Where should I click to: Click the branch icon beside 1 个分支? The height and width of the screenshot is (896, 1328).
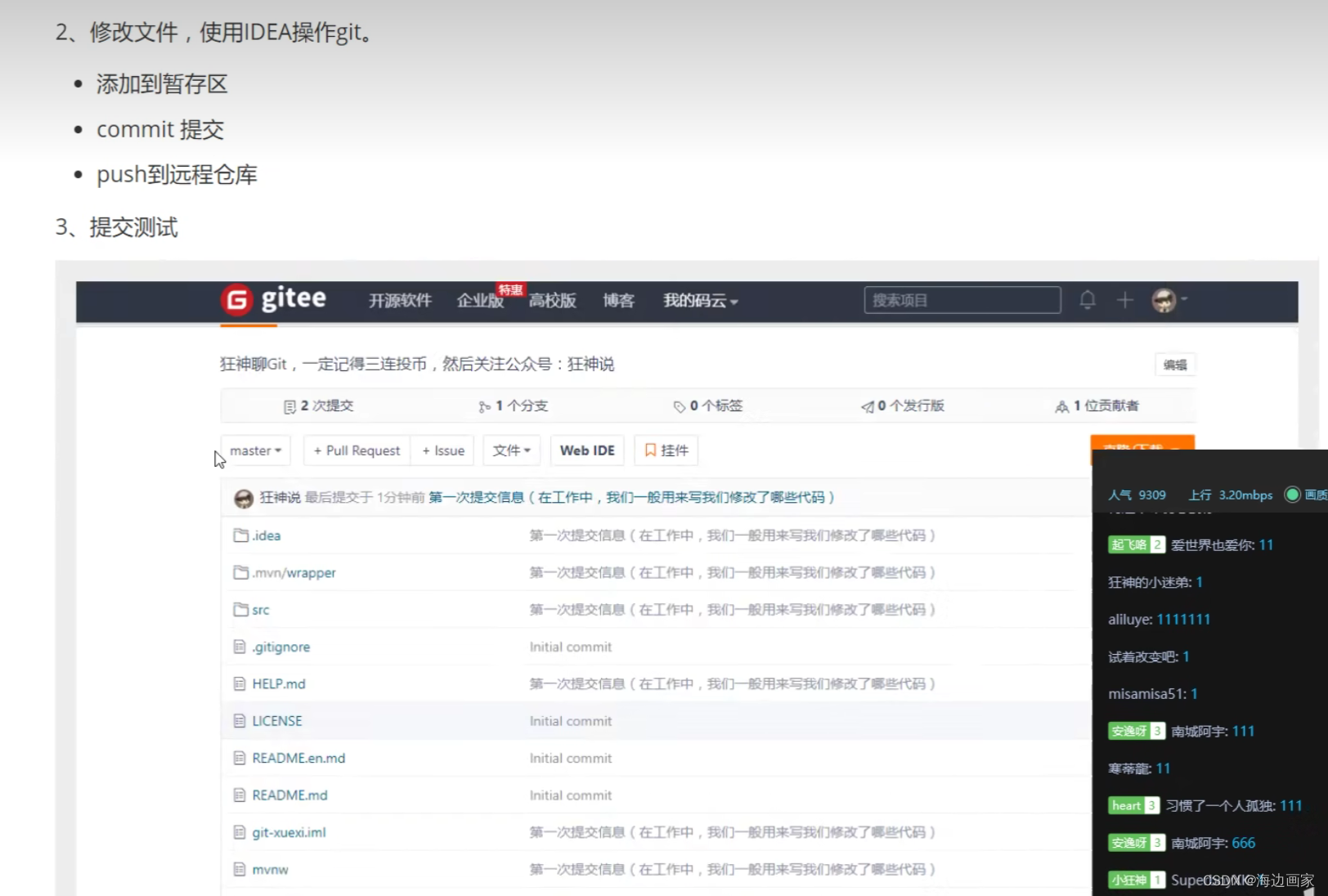[485, 406]
